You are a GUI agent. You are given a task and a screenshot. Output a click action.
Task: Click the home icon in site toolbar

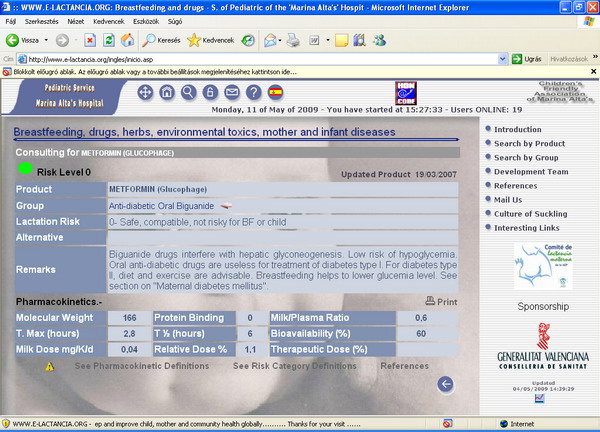(x=167, y=92)
